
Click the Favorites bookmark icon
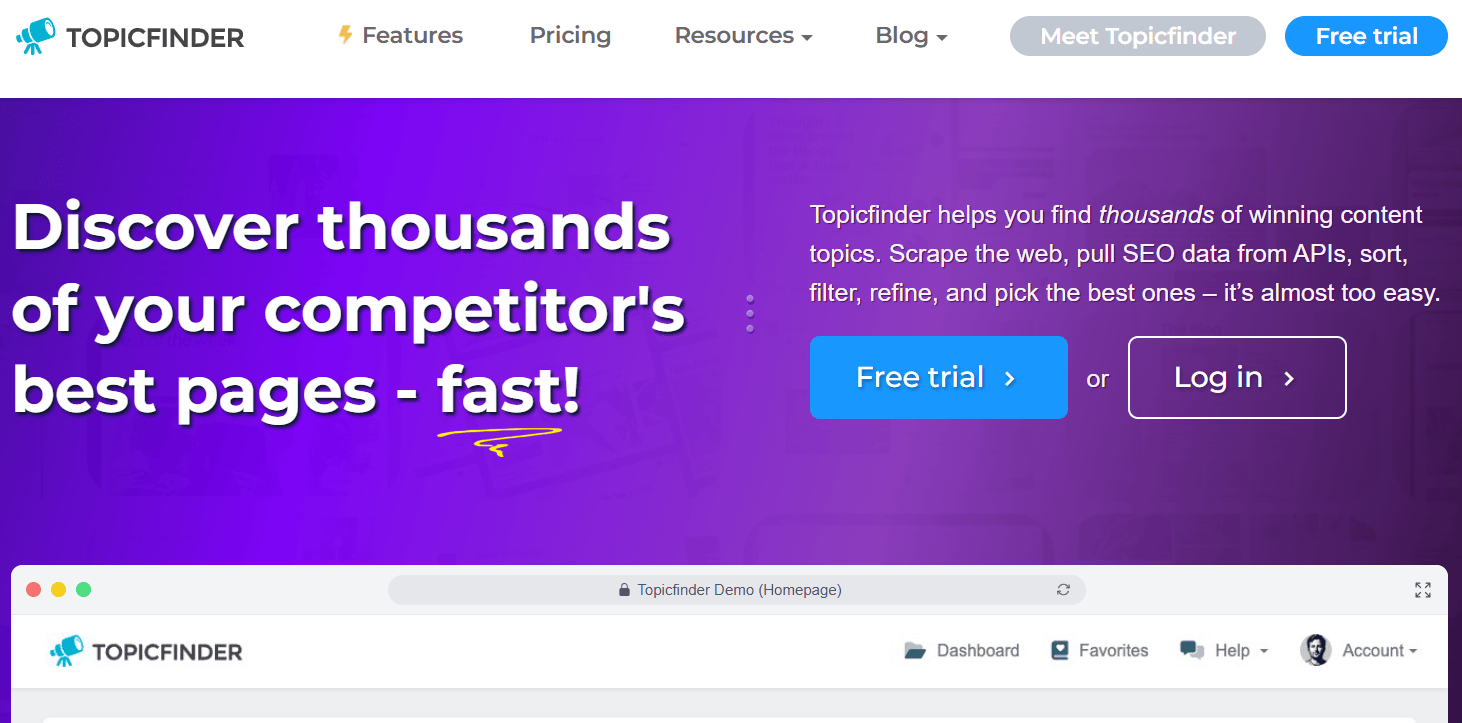1060,651
